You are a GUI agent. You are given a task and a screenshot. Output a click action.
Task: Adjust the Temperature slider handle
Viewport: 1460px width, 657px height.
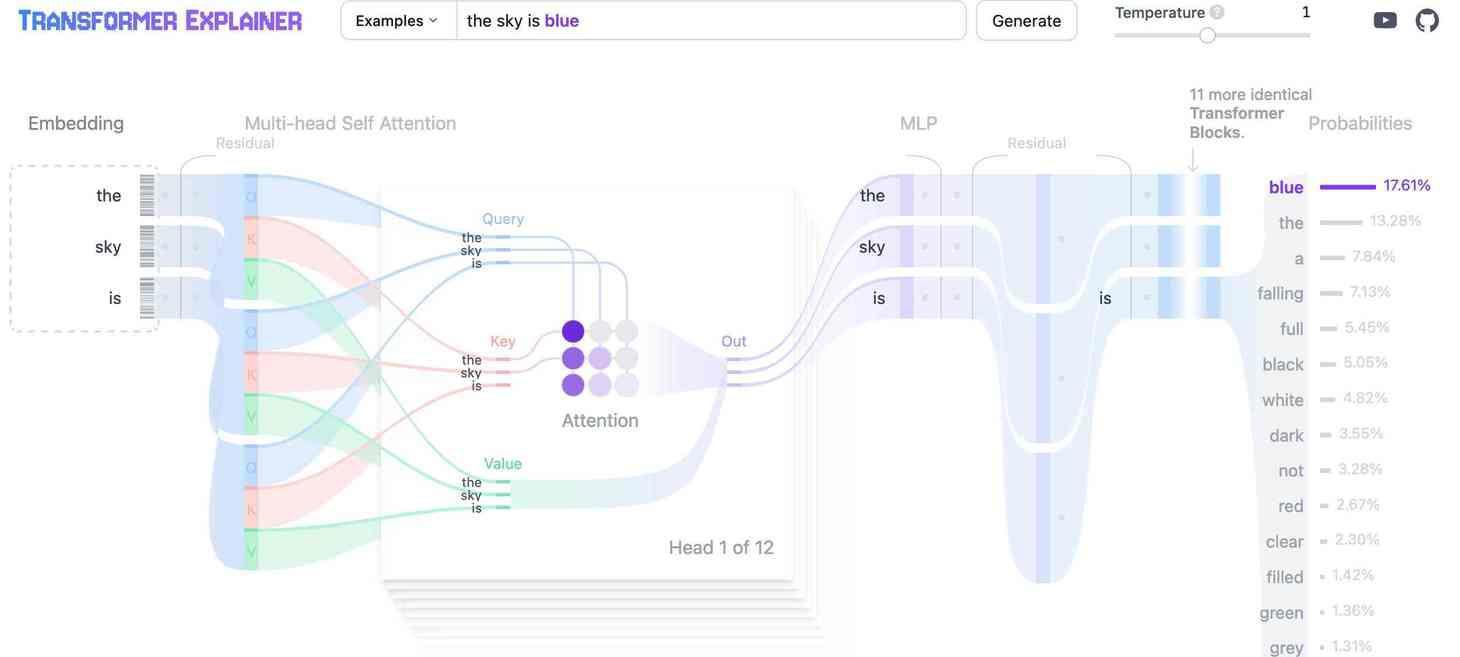(1208, 35)
